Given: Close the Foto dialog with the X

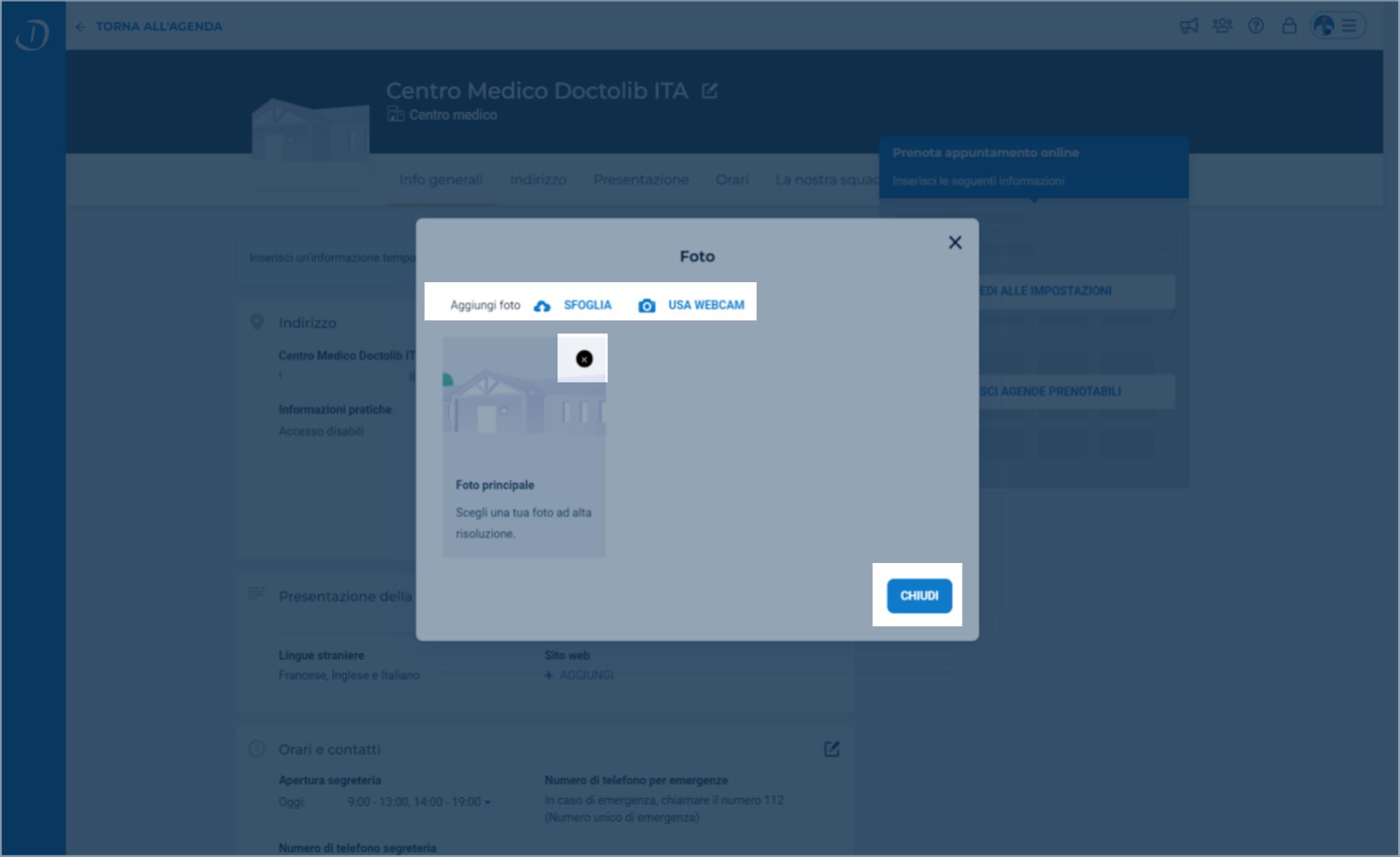Looking at the screenshot, I should [955, 243].
